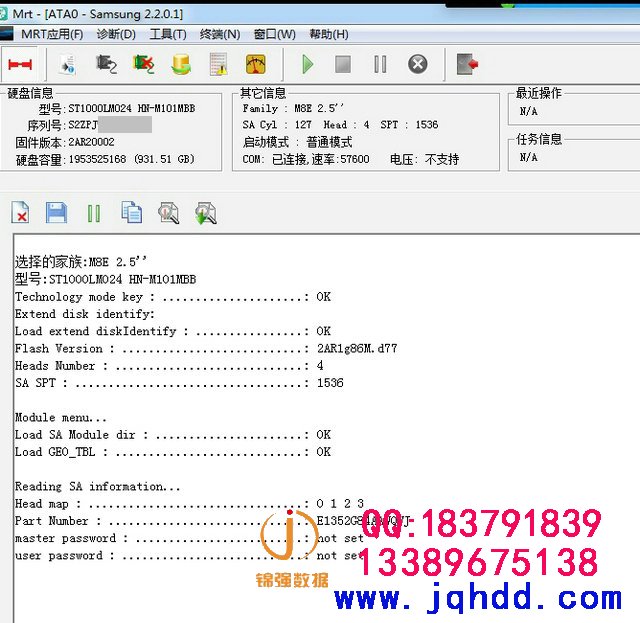Click the 选择的家族:M8E 2.5'' log line

coord(81,261)
